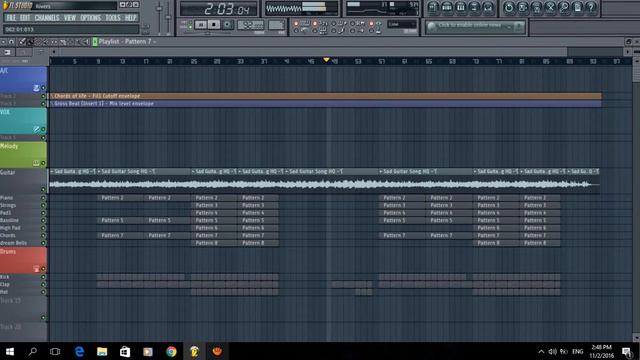Toggle the playlist magnet snap icon
Viewport: 640px width, 360px height.
[x=11, y=42]
